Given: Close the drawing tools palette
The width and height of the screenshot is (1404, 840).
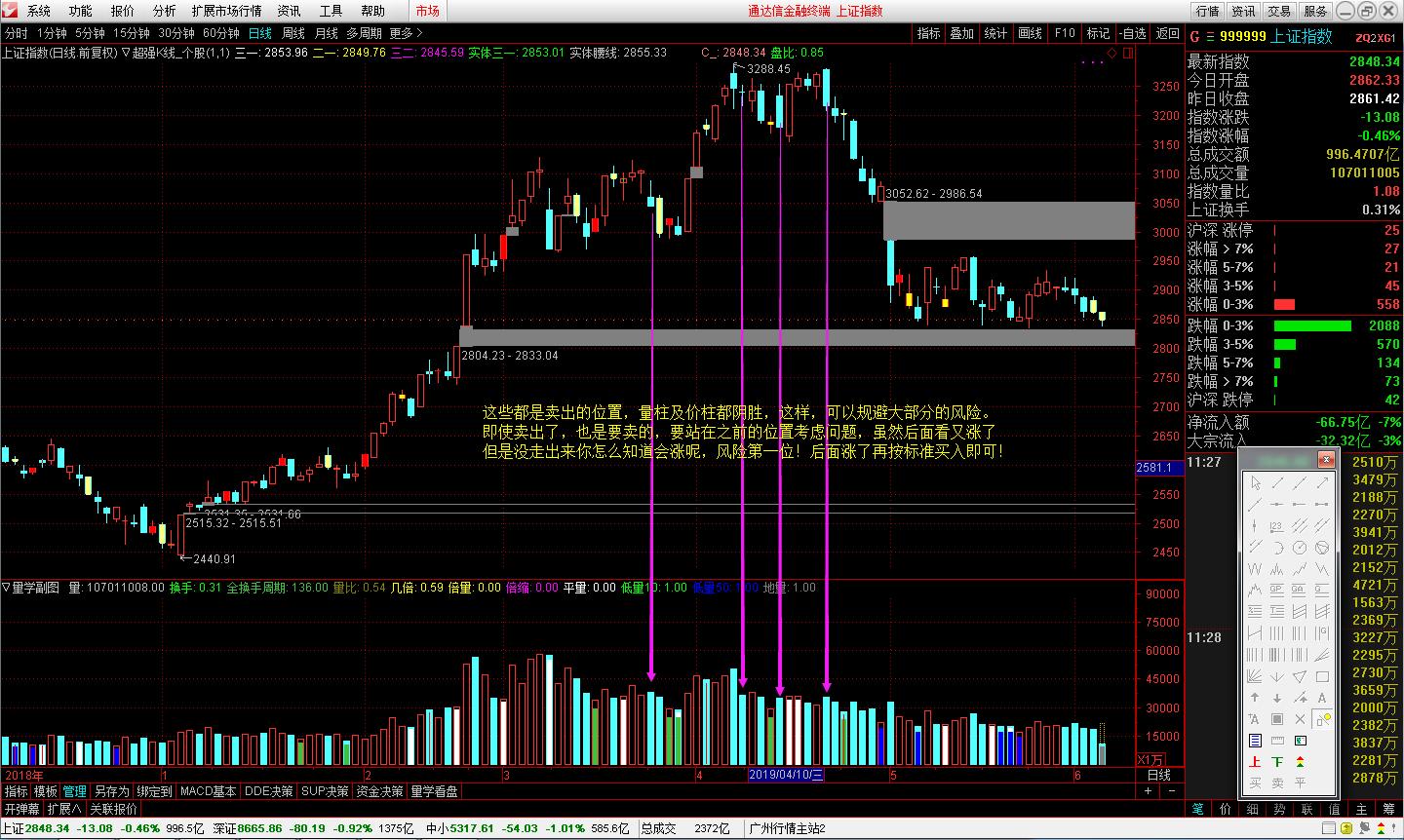Looking at the screenshot, I should [x=1326, y=459].
